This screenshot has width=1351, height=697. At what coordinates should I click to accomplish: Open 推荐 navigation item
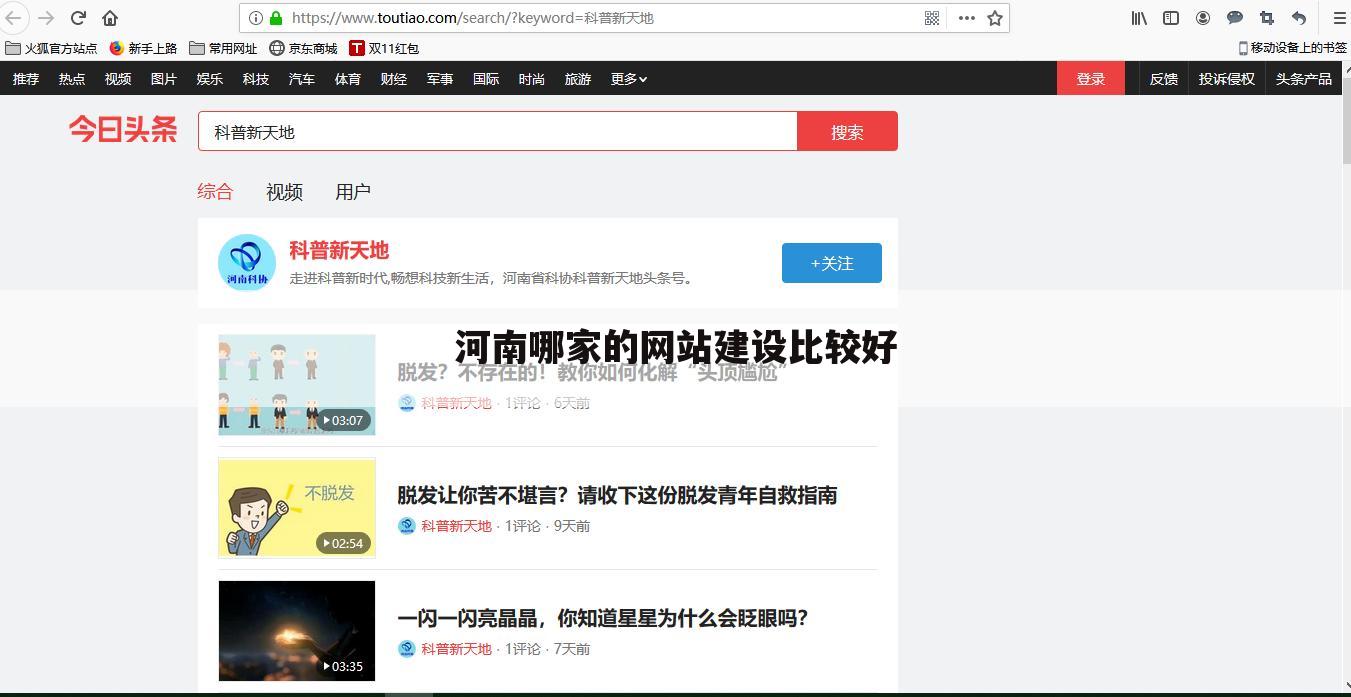(26, 79)
